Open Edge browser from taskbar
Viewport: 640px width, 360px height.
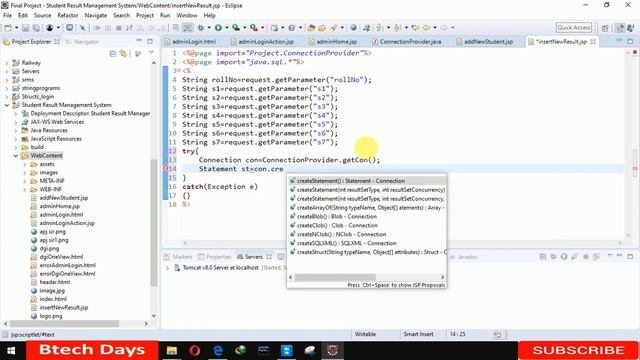click(218, 350)
